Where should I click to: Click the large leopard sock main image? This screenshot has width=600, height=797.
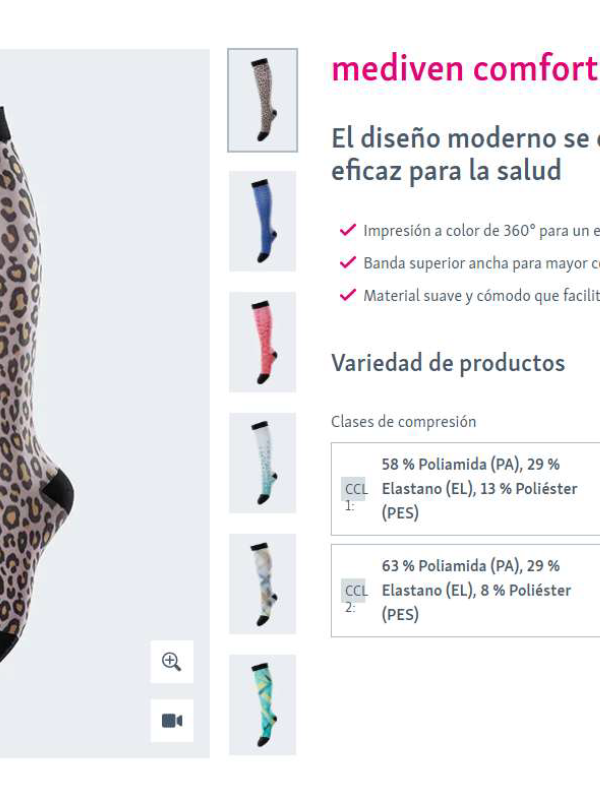[104, 404]
